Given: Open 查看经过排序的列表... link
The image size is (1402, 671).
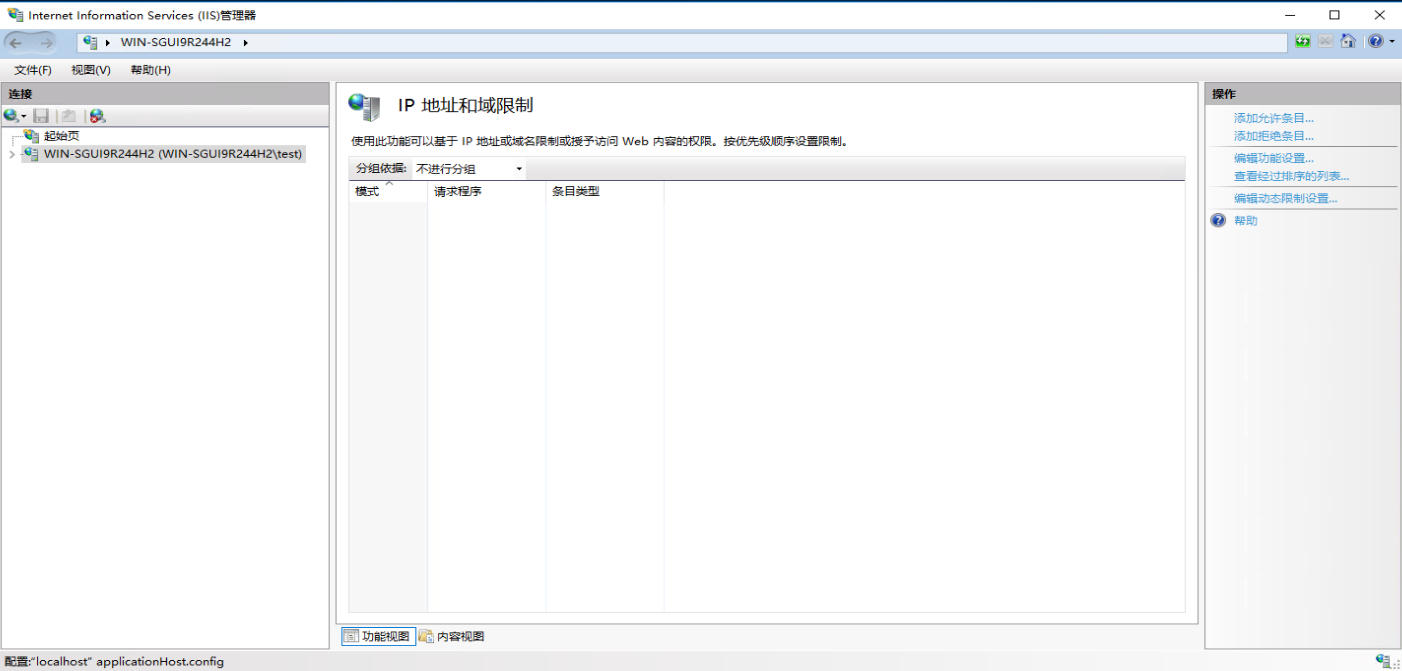Looking at the screenshot, I should [1291, 176].
